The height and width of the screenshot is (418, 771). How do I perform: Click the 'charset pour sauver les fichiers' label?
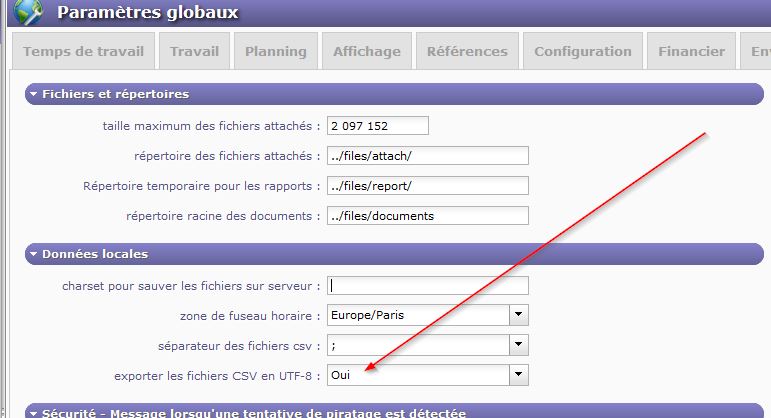tap(191, 286)
